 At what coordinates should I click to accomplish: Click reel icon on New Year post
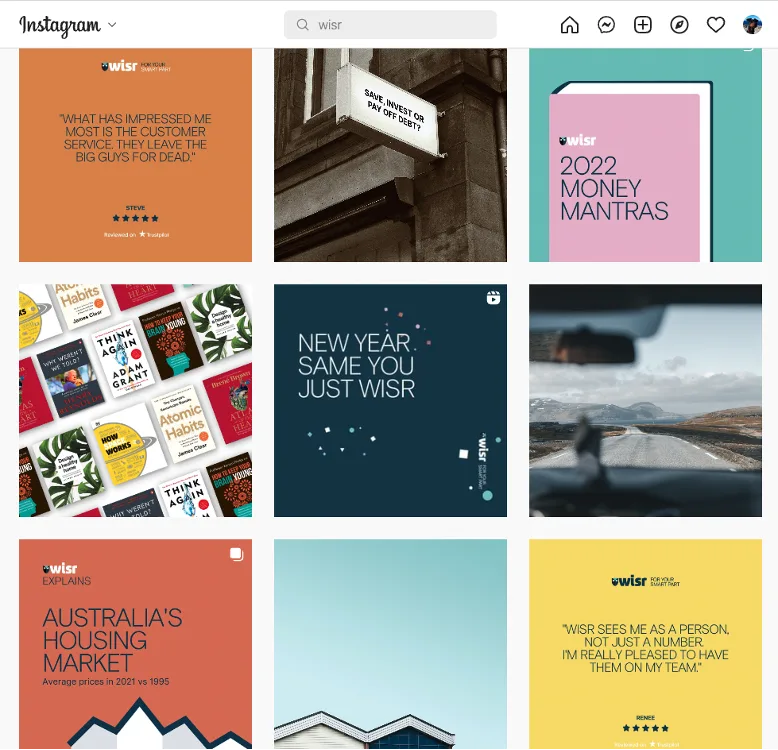[493, 298]
